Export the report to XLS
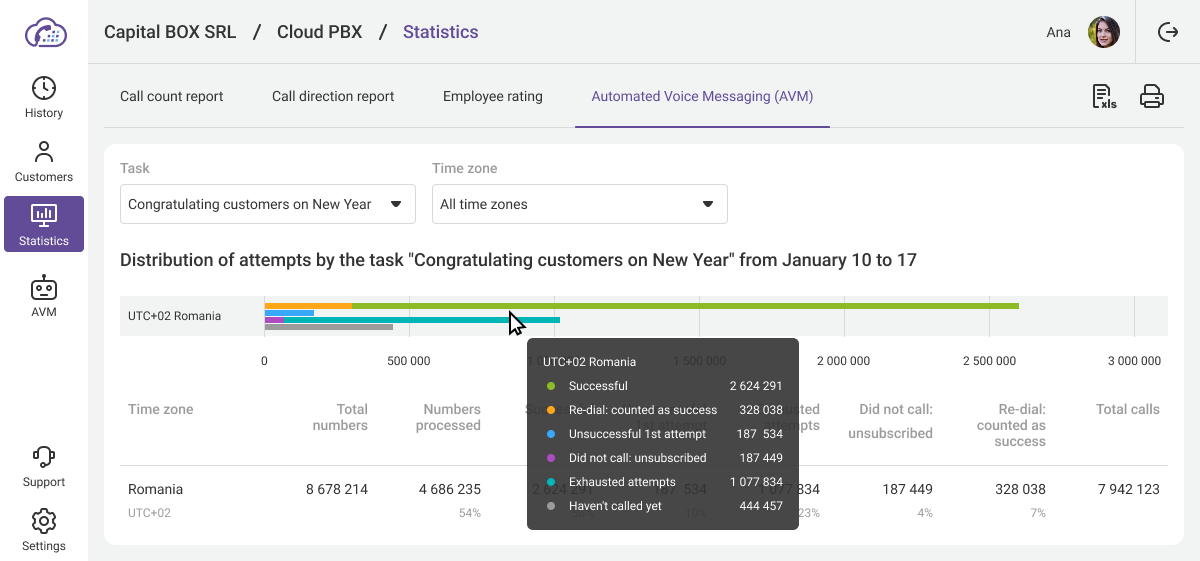 click(x=1104, y=96)
